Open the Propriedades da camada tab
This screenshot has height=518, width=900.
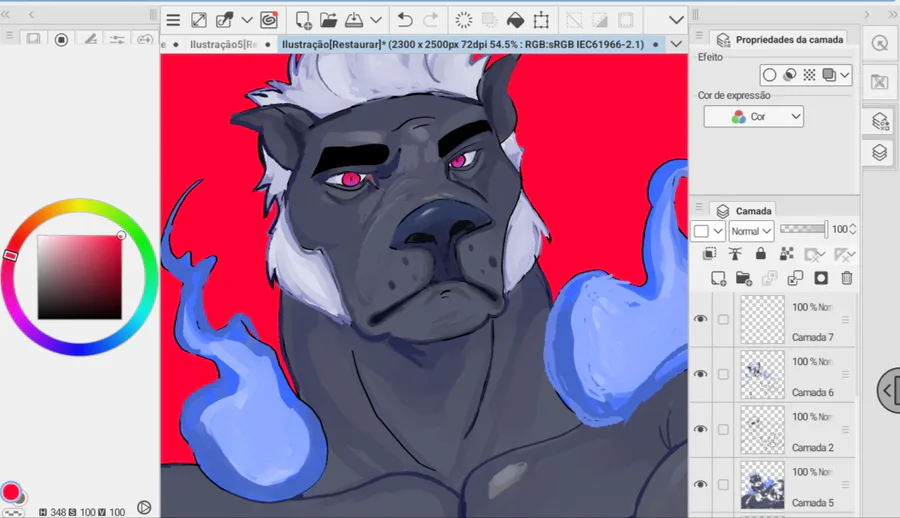point(779,40)
